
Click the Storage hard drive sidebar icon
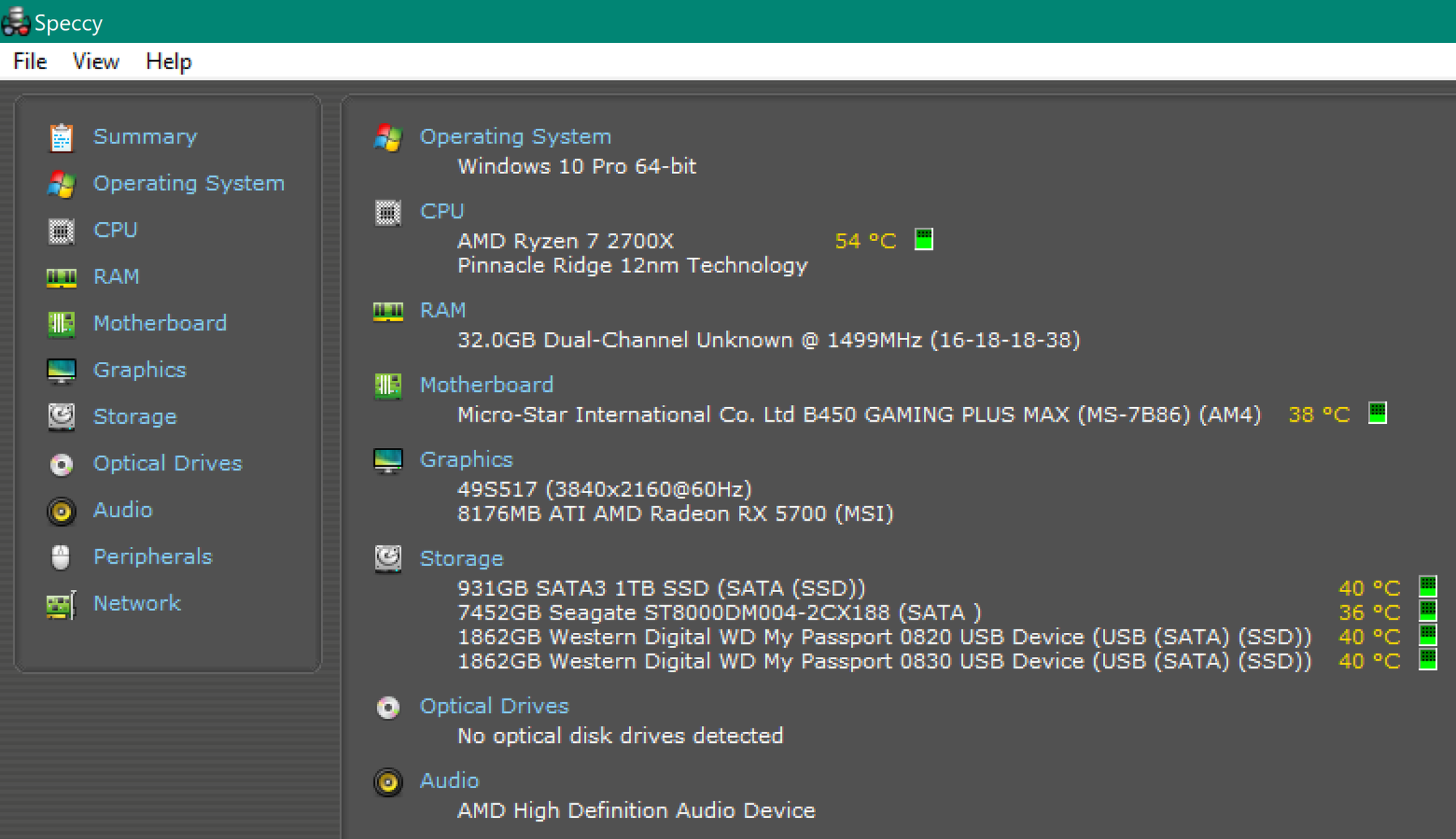(61, 417)
